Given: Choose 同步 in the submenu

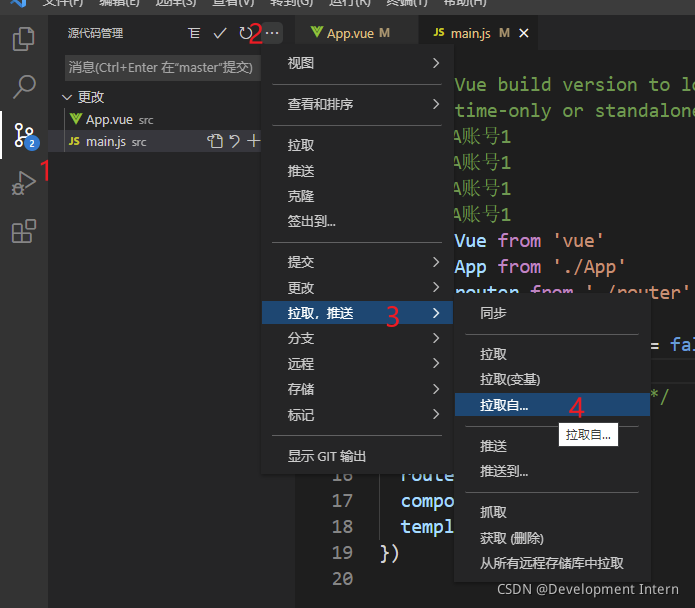Looking at the screenshot, I should (x=552, y=313).
